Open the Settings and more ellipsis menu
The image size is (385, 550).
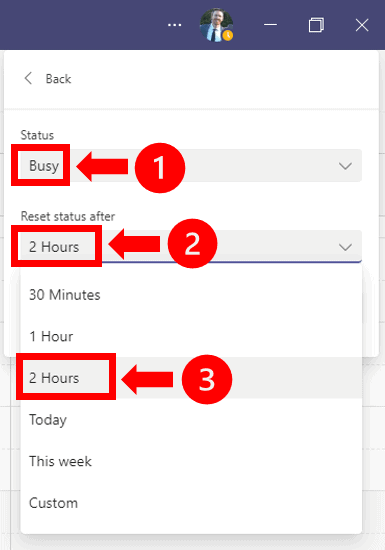coord(174,25)
